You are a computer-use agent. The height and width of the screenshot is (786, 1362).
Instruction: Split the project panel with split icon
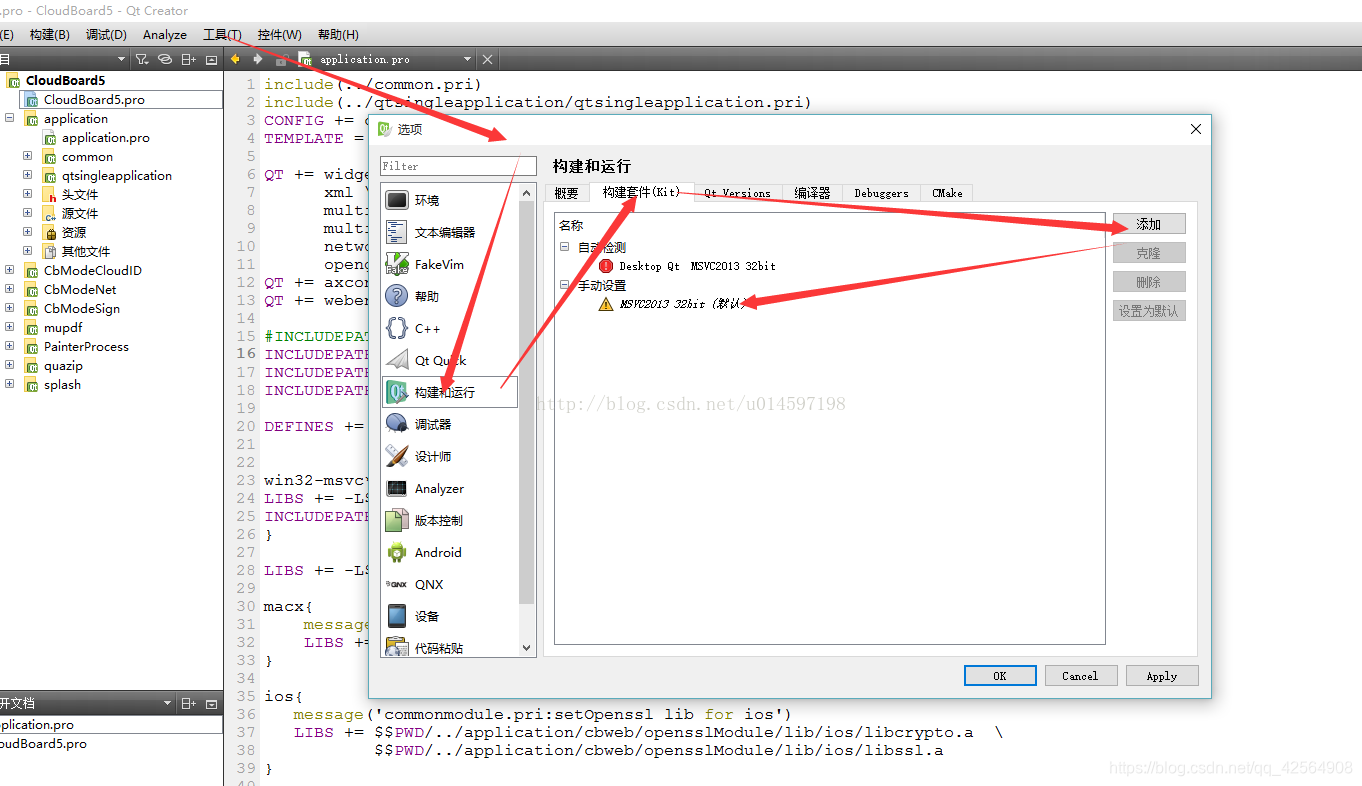(189, 59)
